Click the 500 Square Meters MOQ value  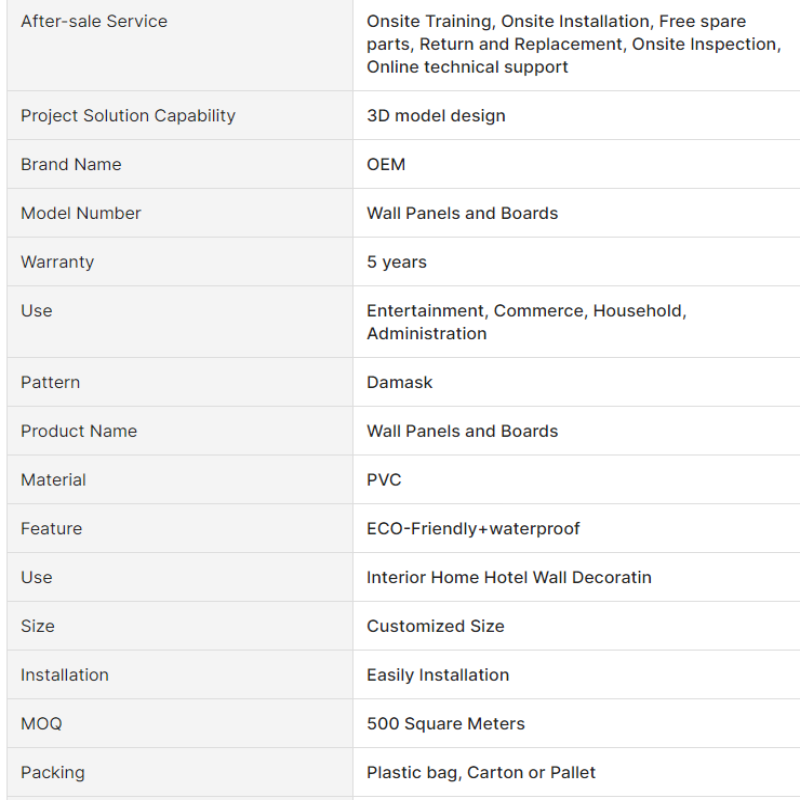(445, 724)
